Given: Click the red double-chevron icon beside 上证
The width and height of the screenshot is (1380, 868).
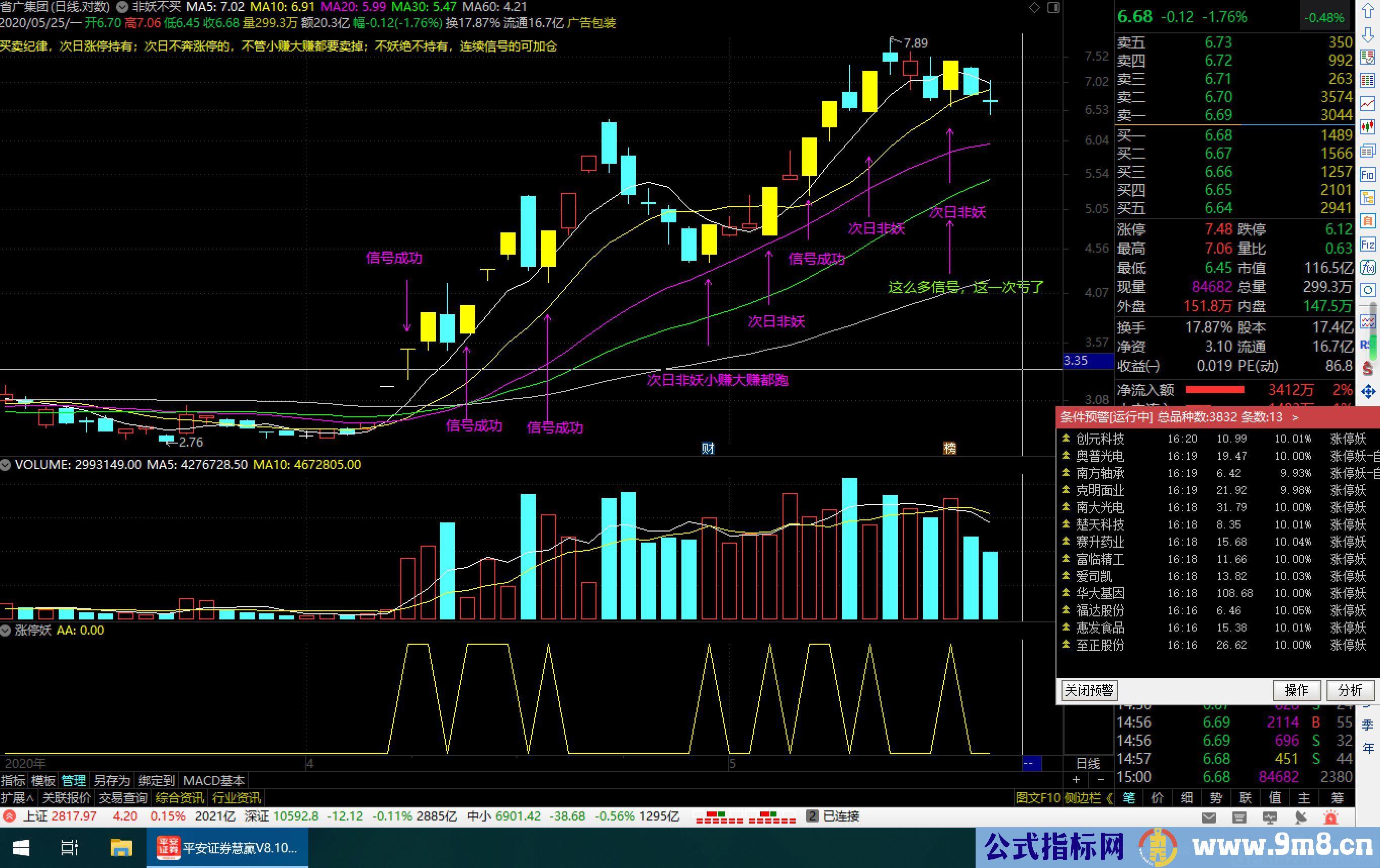Looking at the screenshot, I should tap(9, 816).
